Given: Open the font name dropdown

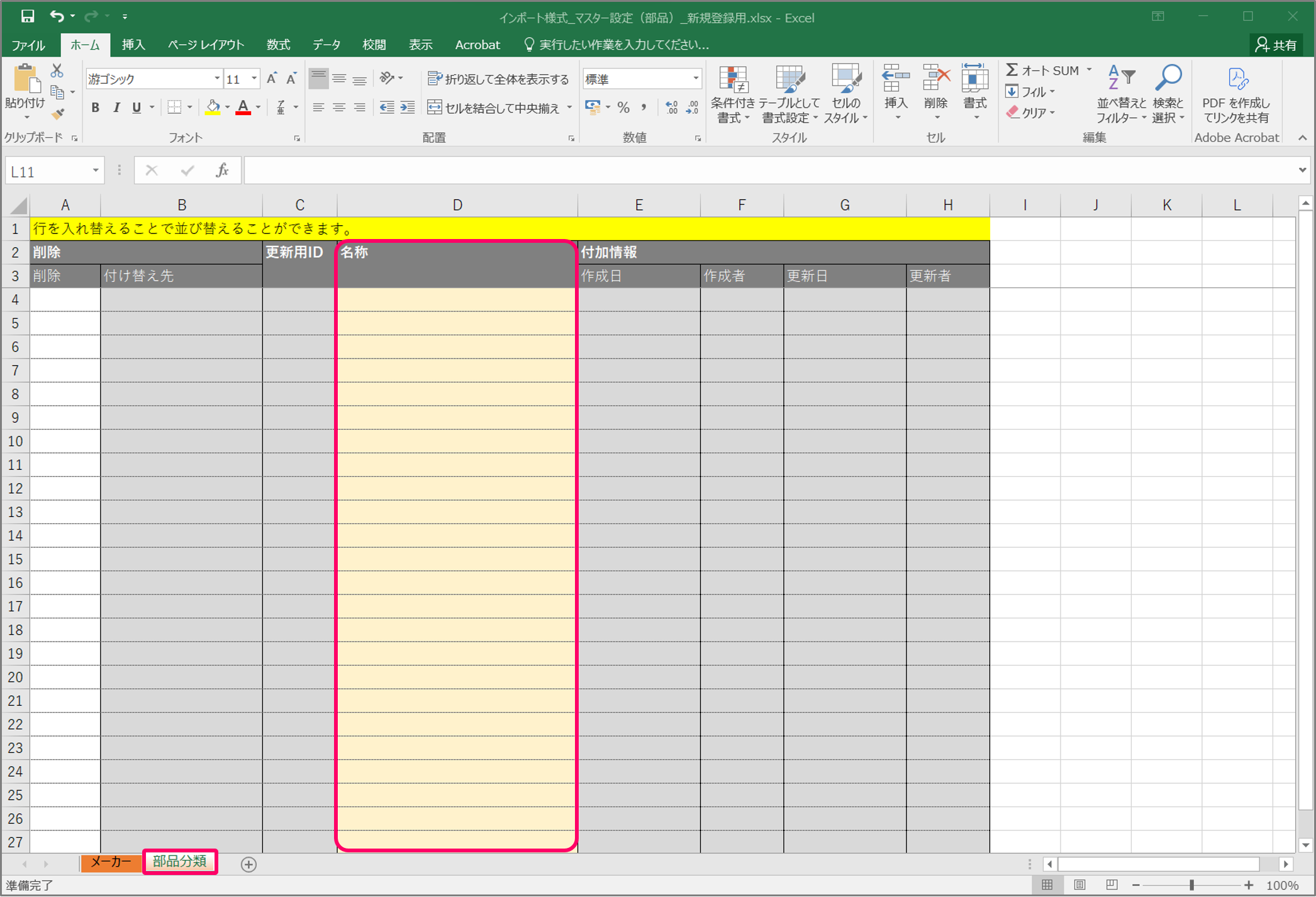Looking at the screenshot, I should 217,79.
